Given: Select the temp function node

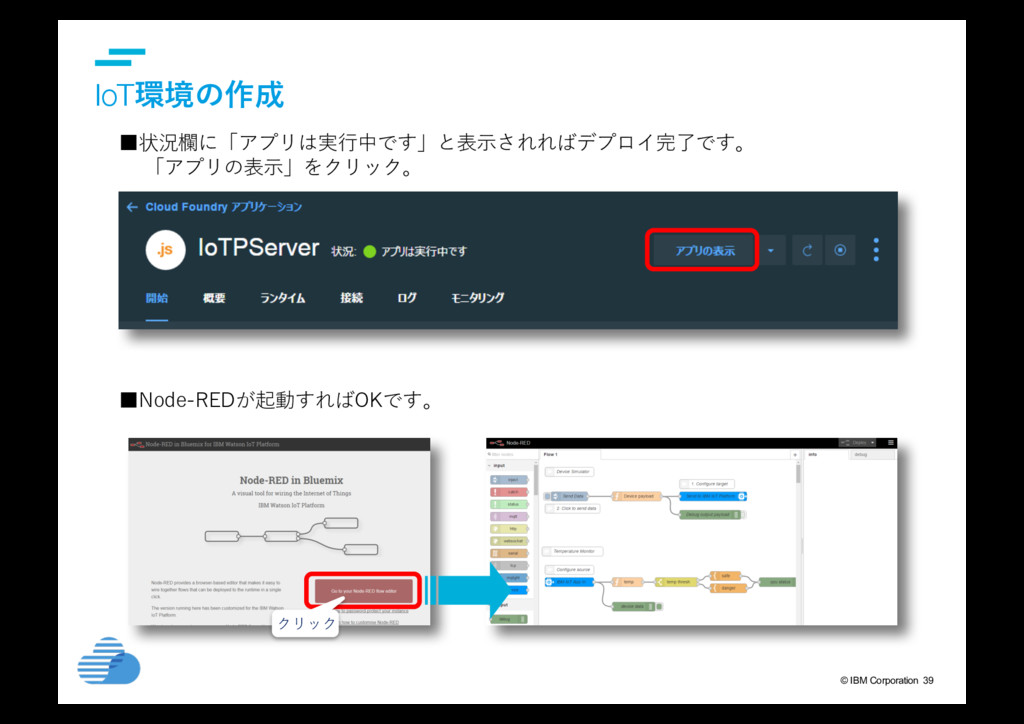Looking at the screenshot, I should tap(627, 582).
